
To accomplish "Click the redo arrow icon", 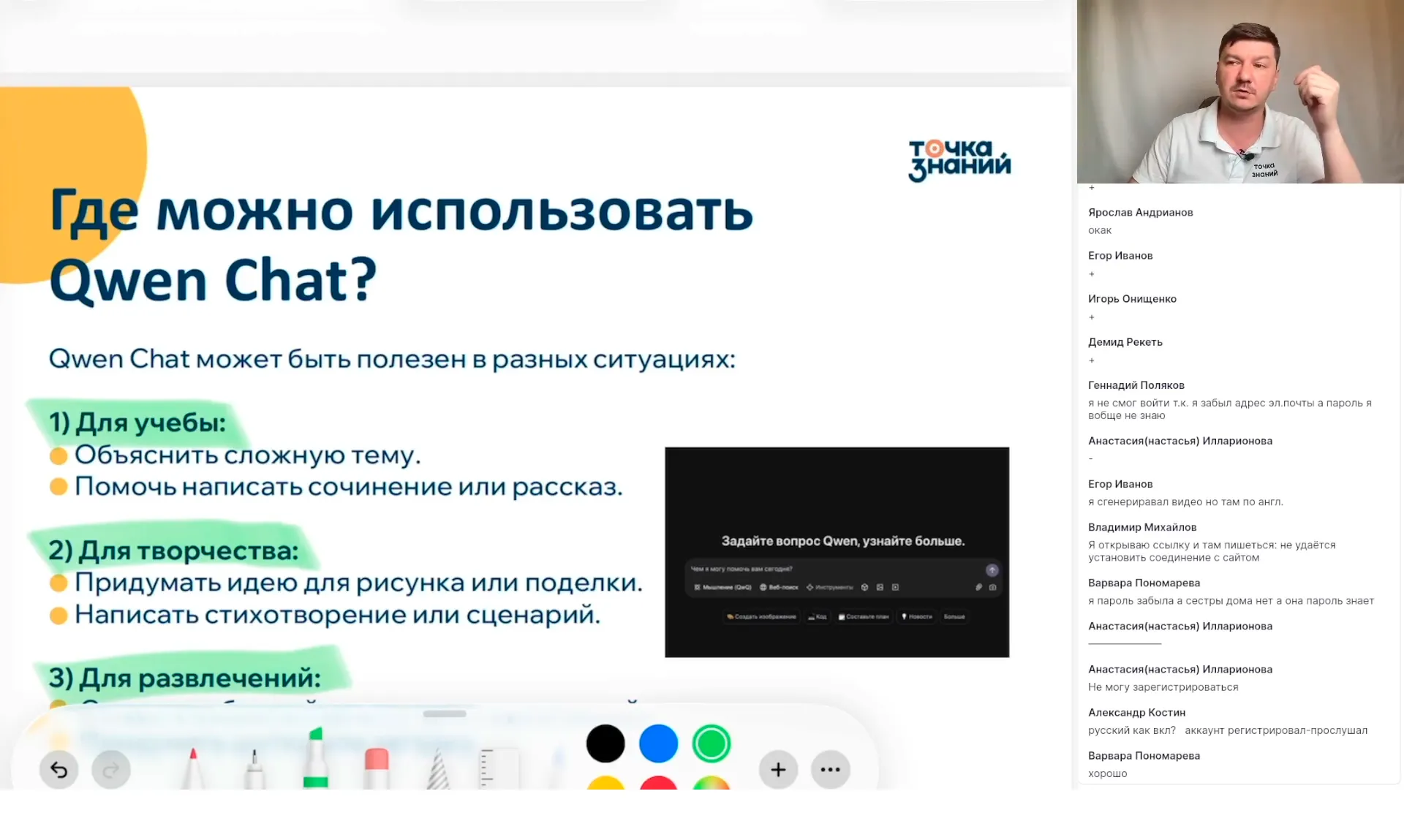I will [x=110, y=770].
